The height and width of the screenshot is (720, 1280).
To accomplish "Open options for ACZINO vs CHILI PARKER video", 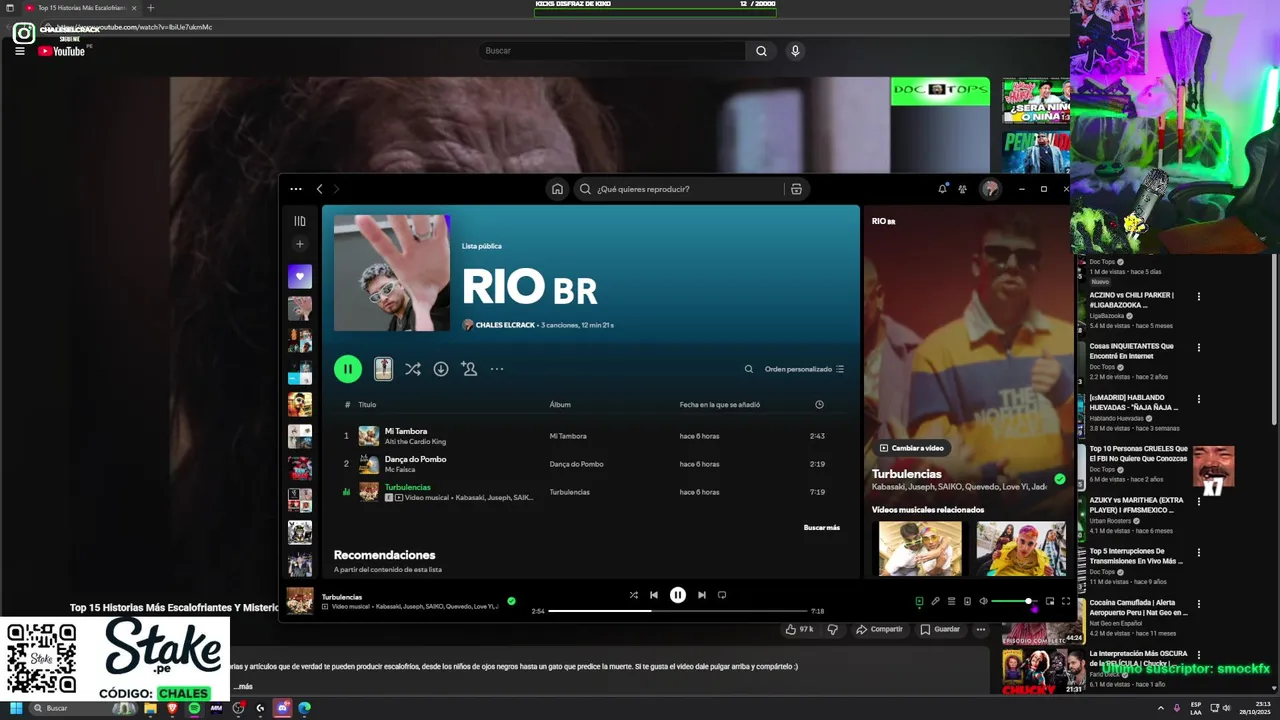I will pyautogui.click(x=1199, y=296).
